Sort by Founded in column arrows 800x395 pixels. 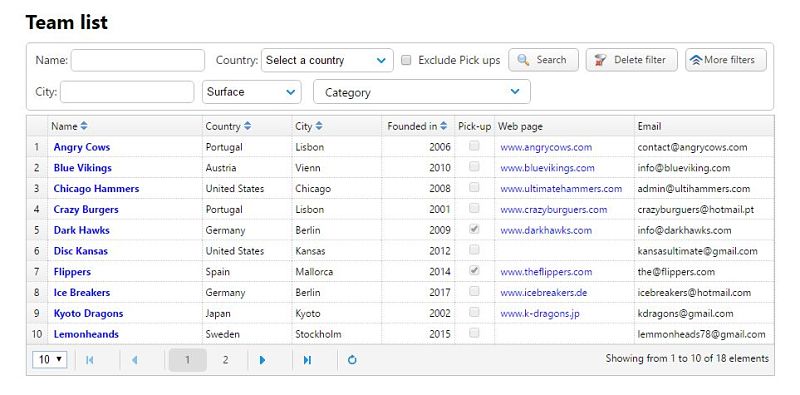(444, 126)
